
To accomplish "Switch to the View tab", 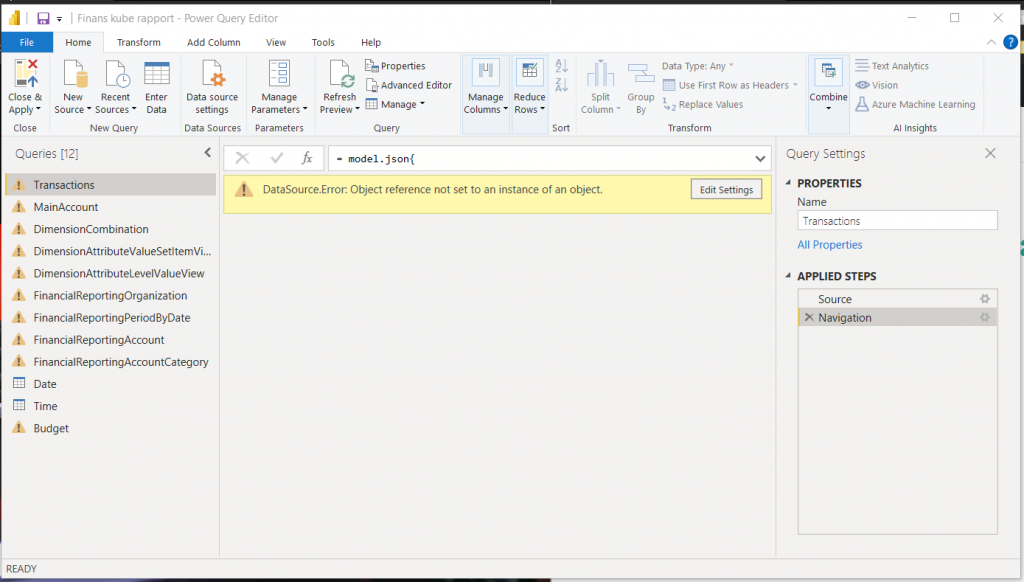I will pyautogui.click(x=276, y=42).
